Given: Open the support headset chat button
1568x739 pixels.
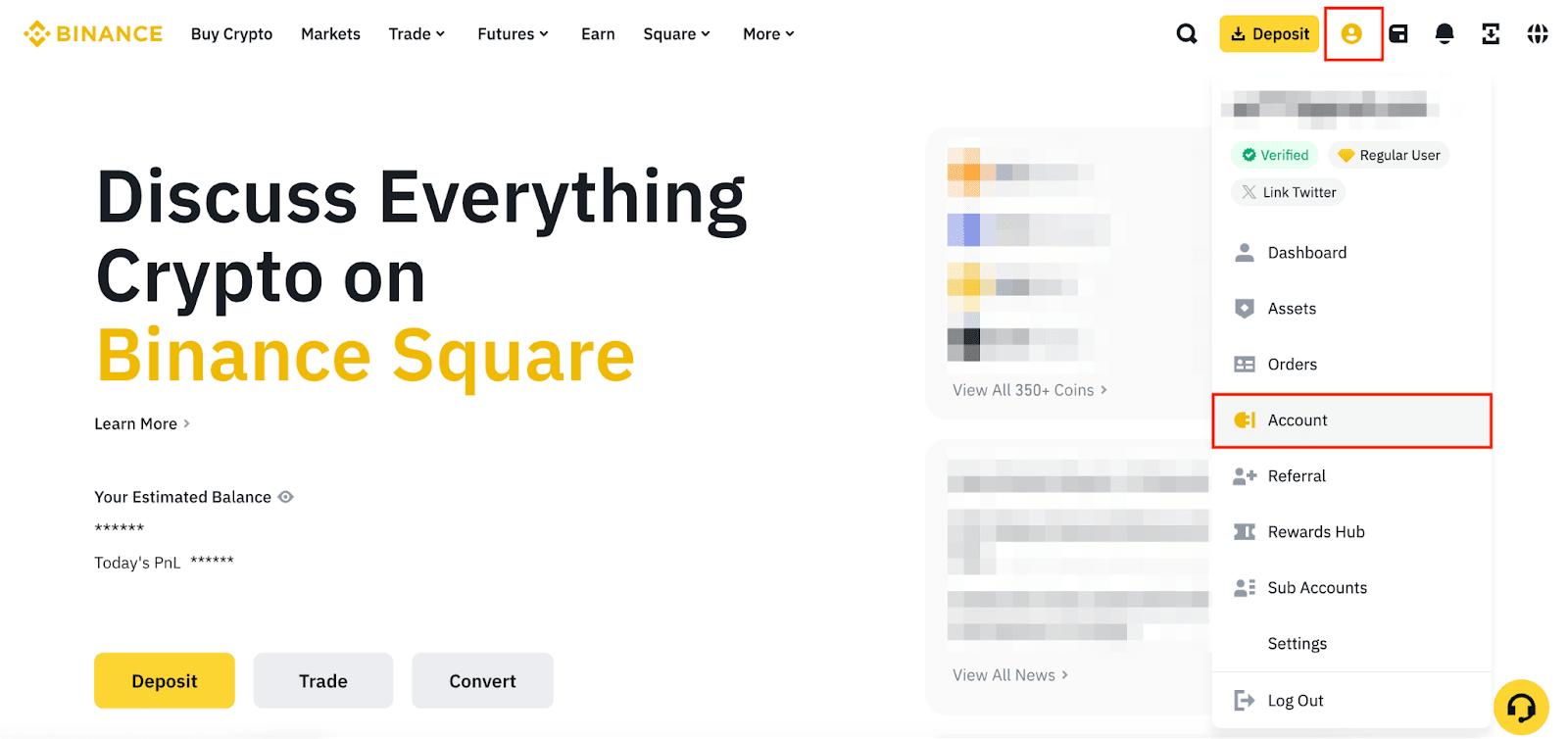Looking at the screenshot, I should (1521, 707).
